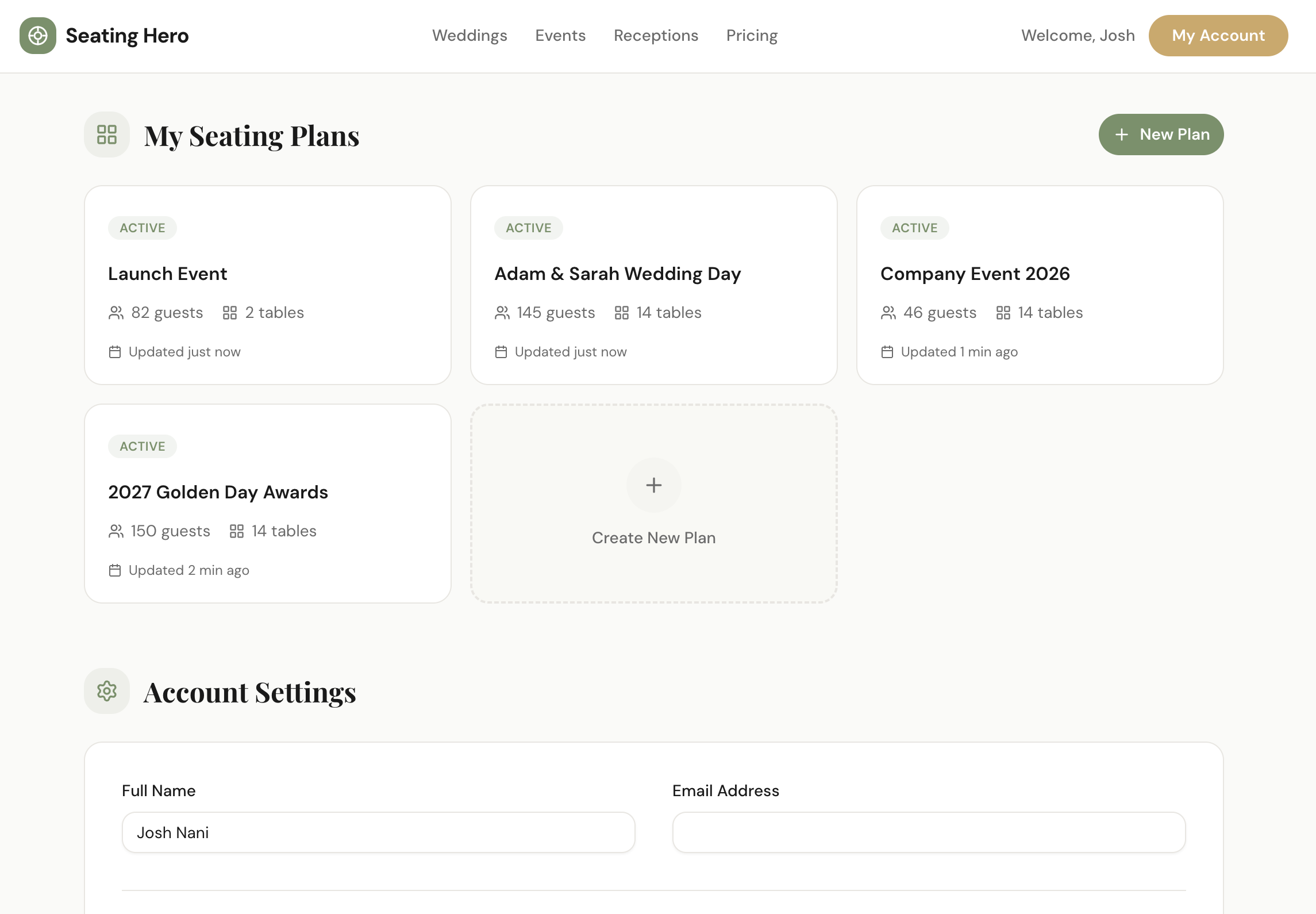Click the Create New Plan label
Image resolution: width=1316 pixels, height=914 pixels.
[654, 538]
